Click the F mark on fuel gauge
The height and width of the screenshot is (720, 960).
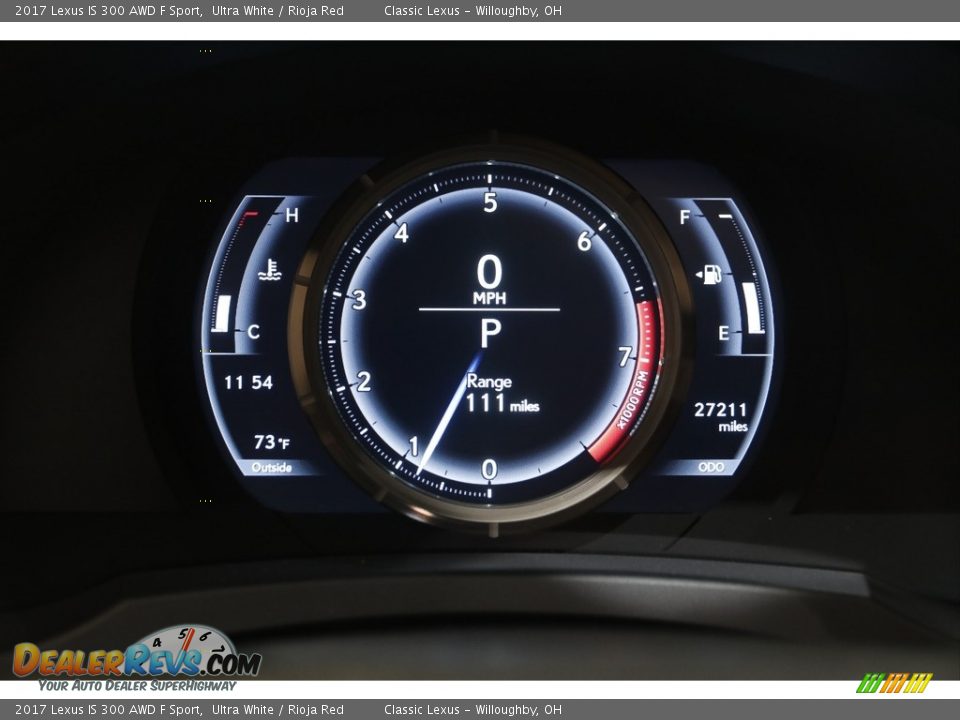pyautogui.click(x=684, y=217)
